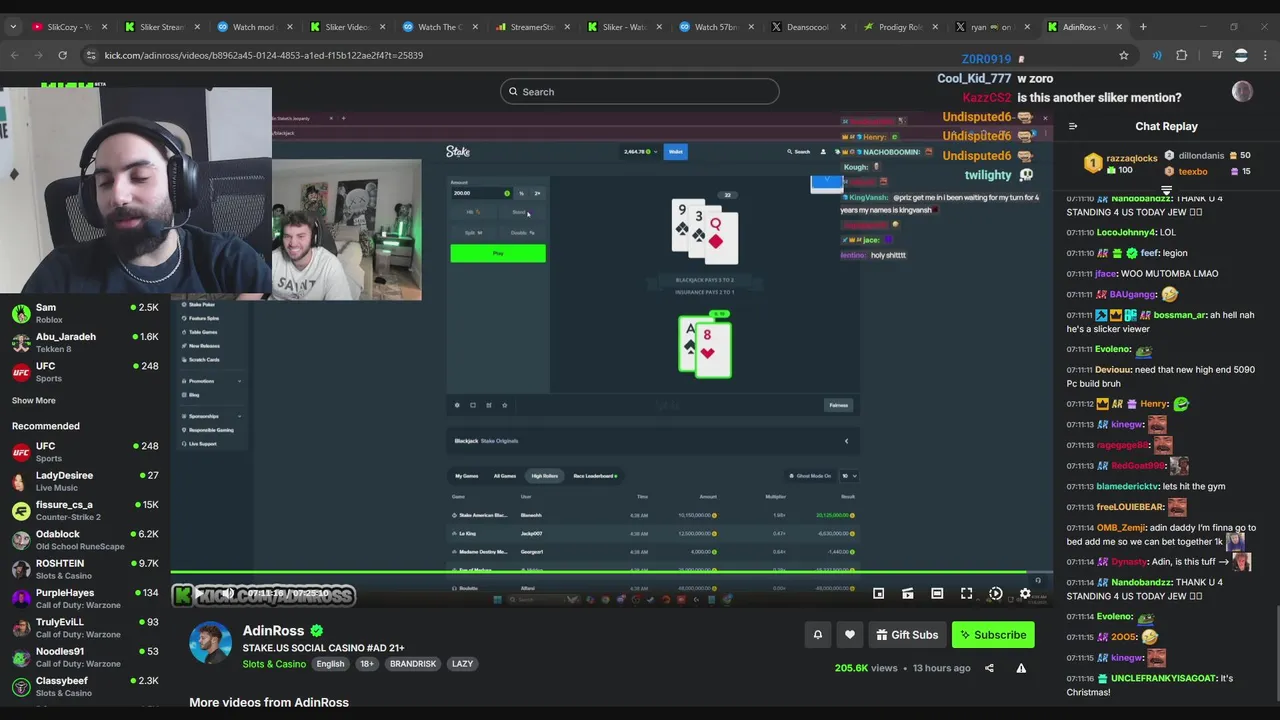
Task: Click bossman_ar username in chat
Action: [1179, 315]
